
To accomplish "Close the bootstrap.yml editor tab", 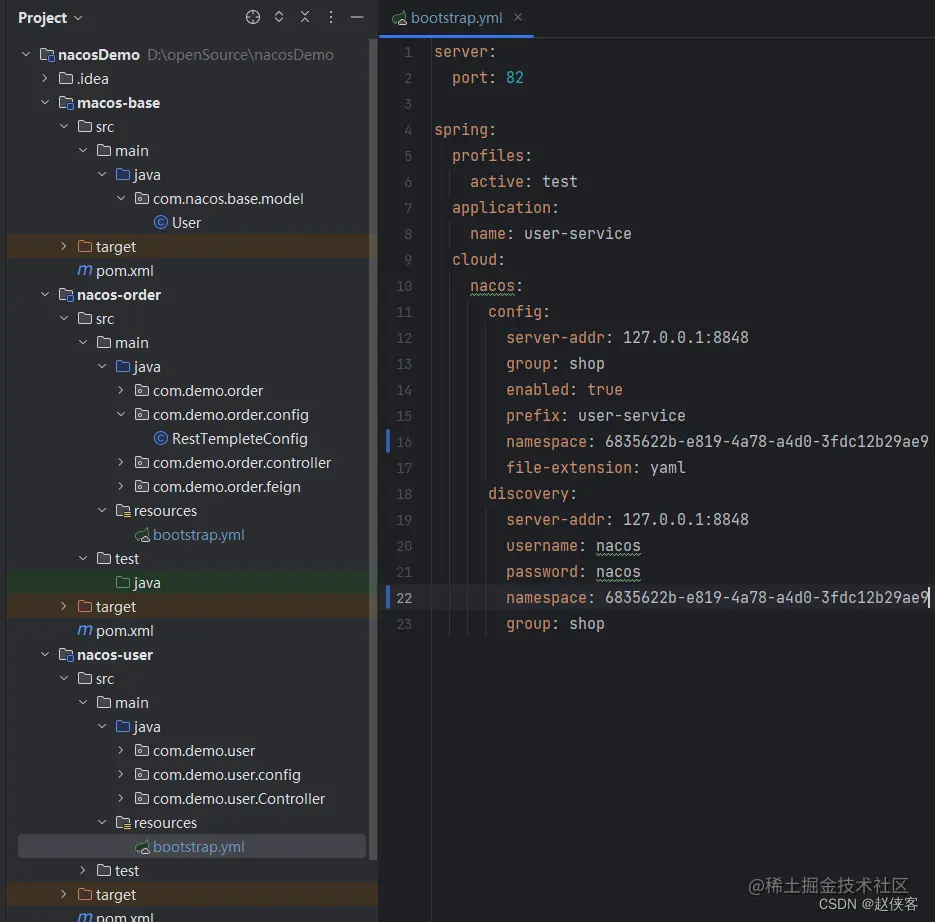I will [518, 17].
